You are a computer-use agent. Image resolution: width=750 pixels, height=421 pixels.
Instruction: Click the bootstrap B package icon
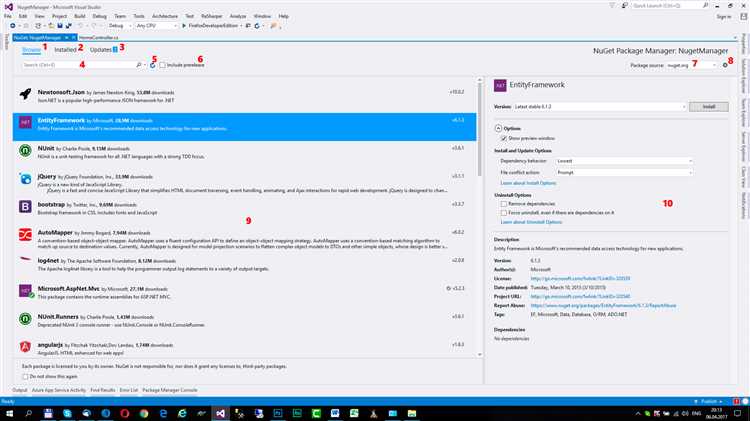(x=25, y=207)
